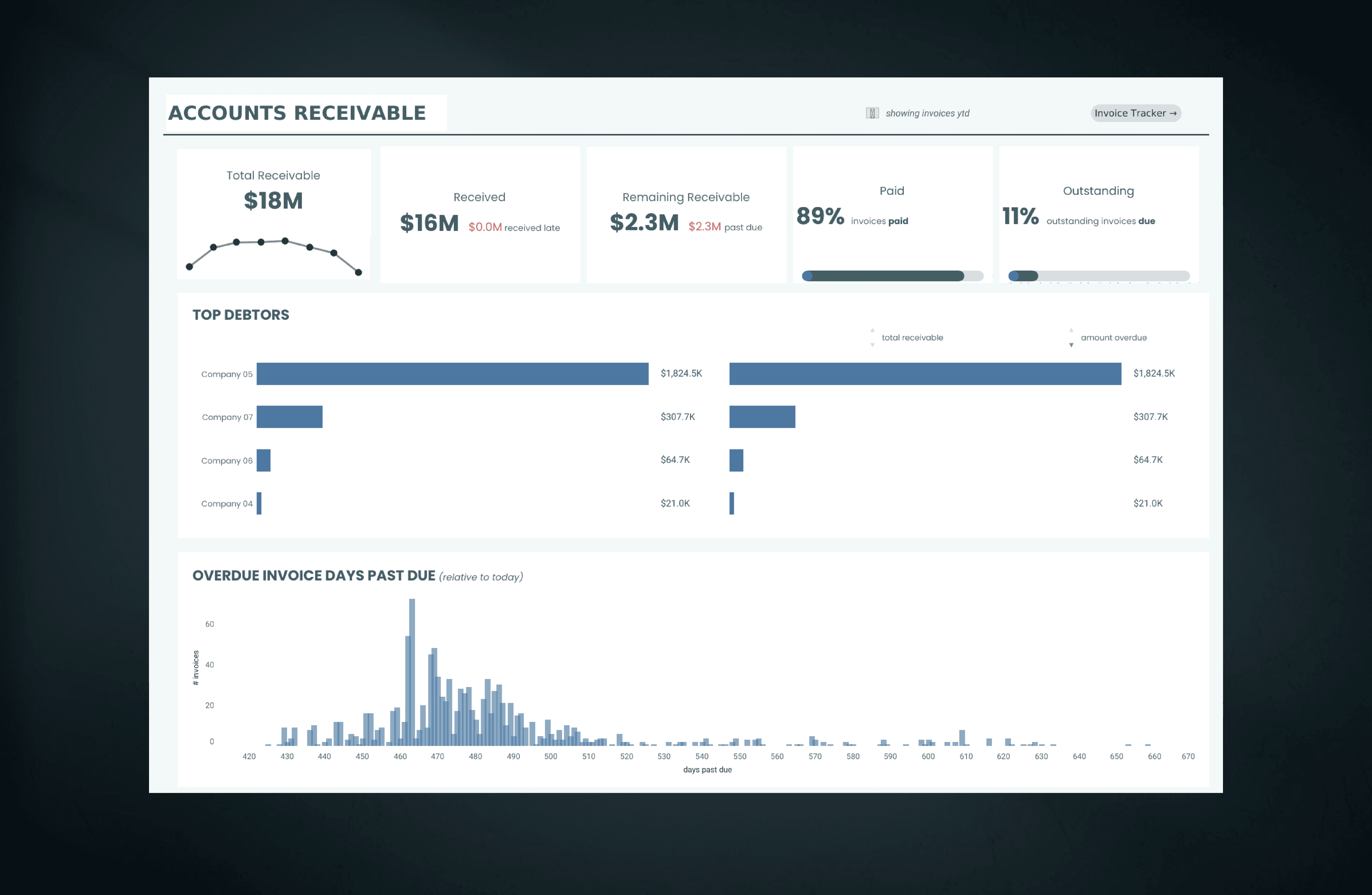Sort amount overdue descending with down arrow
Screen dimensions: 1372x895
pos(1071,345)
